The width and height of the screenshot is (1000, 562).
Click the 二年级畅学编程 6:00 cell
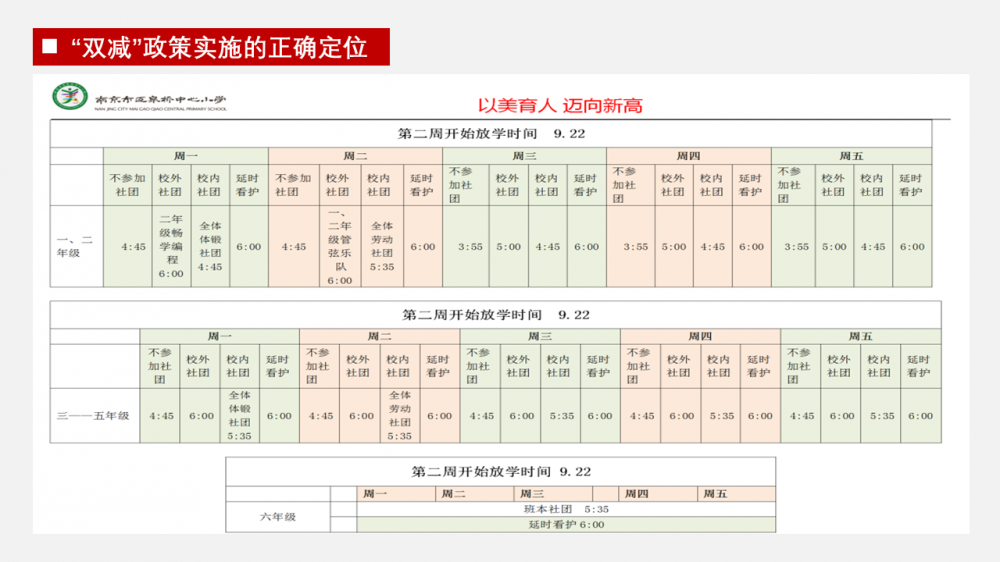tap(170, 246)
